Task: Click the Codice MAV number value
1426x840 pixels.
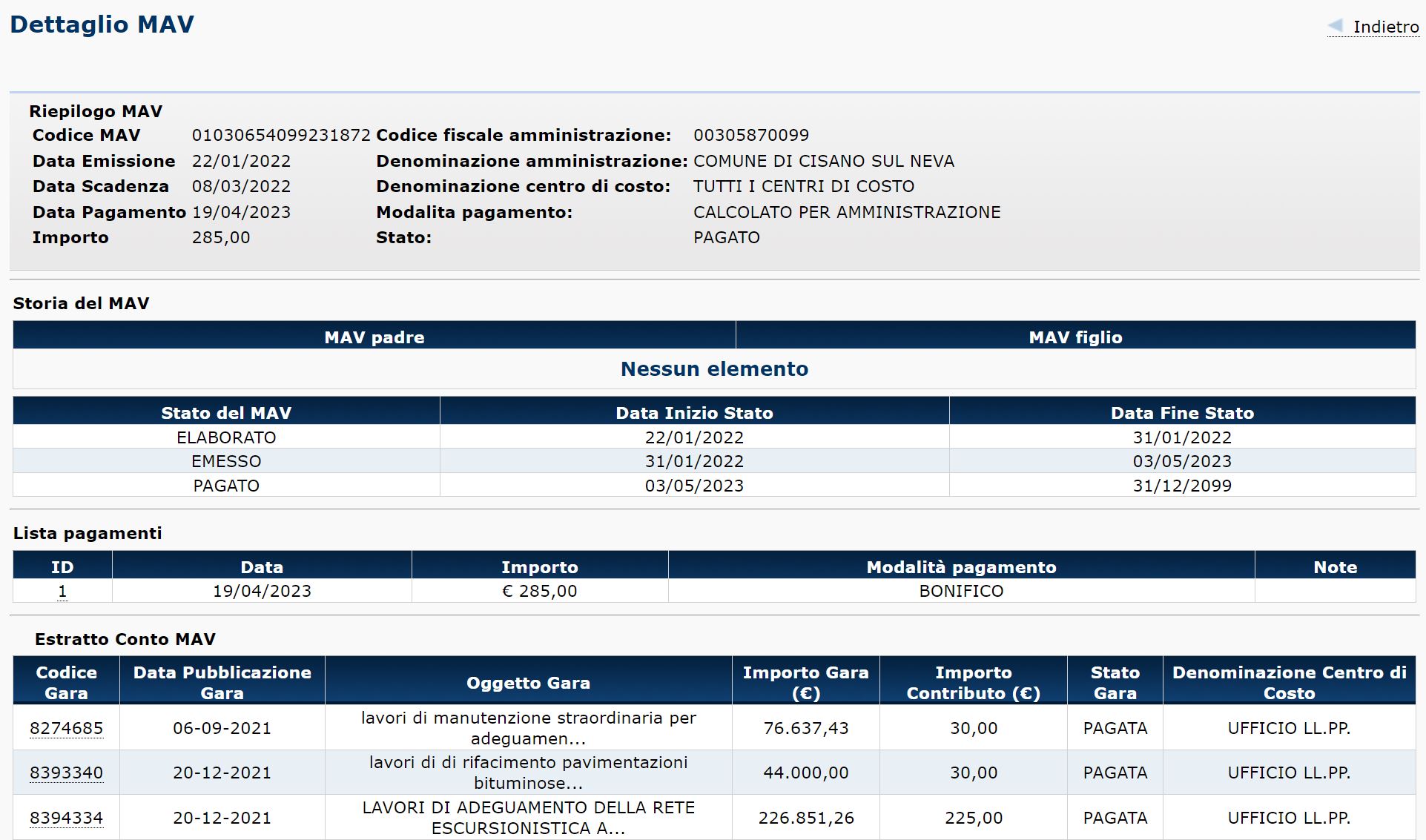Action: coord(281,136)
